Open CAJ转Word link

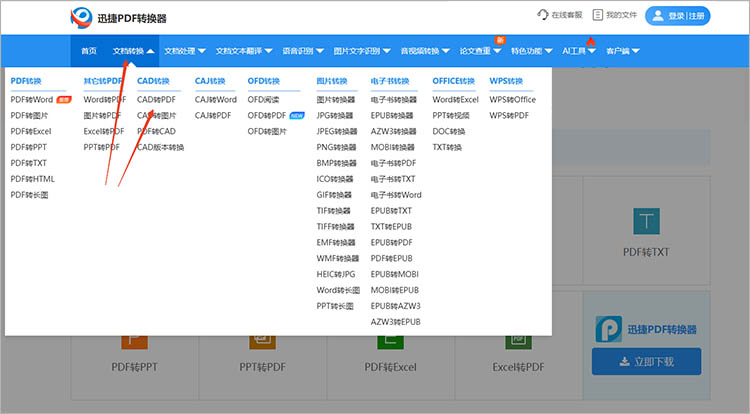tap(216, 99)
